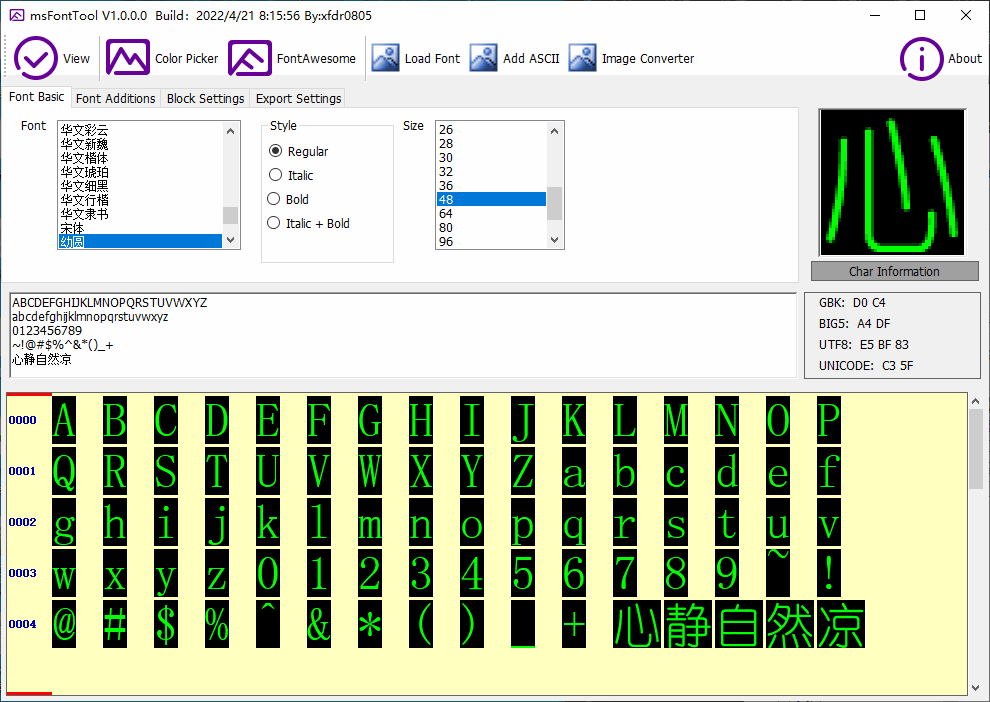Show the About dialog
The width and height of the screenshot is (990, 702).
click(941, 58)
